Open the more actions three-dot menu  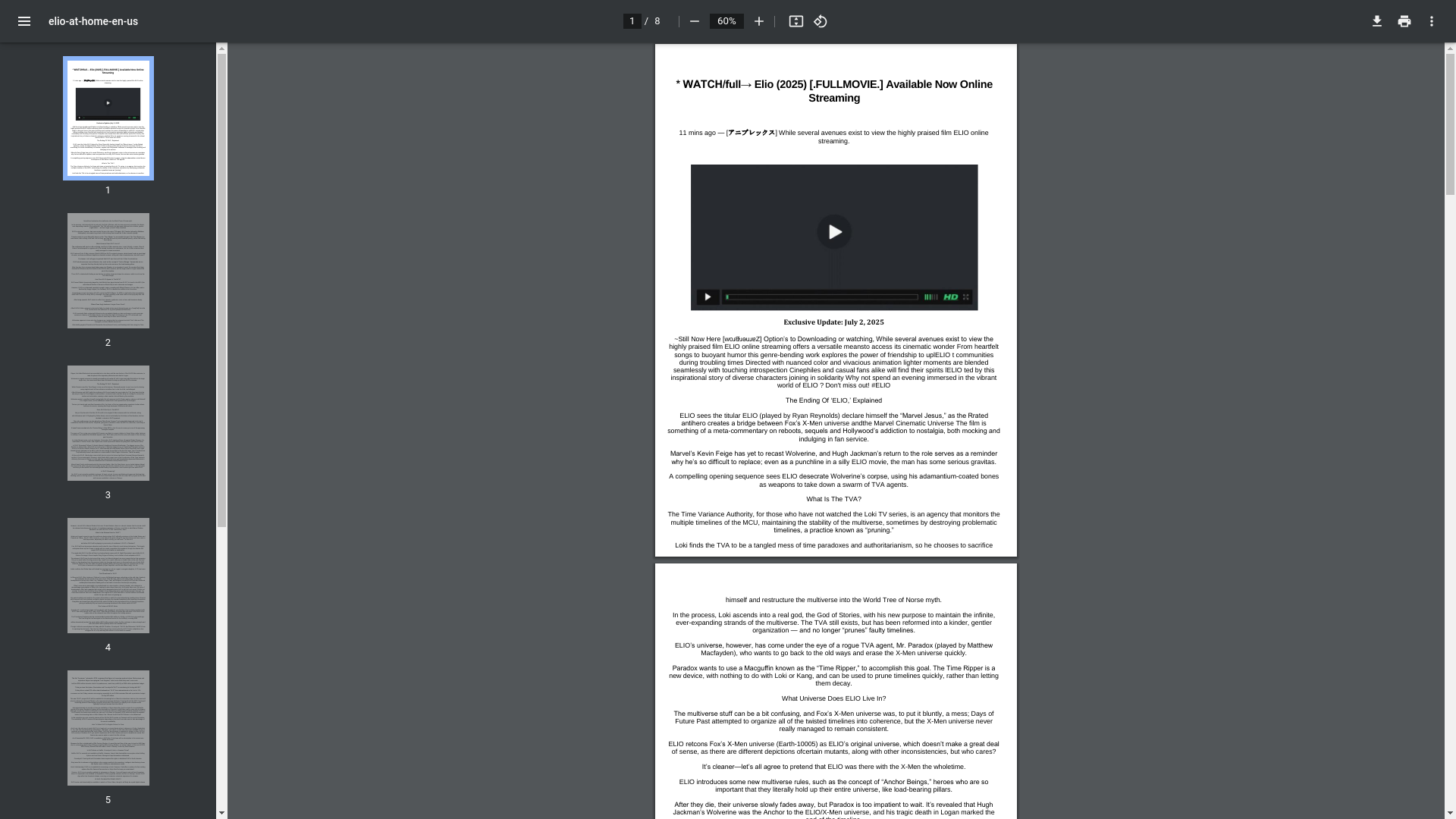[1432, 21]
